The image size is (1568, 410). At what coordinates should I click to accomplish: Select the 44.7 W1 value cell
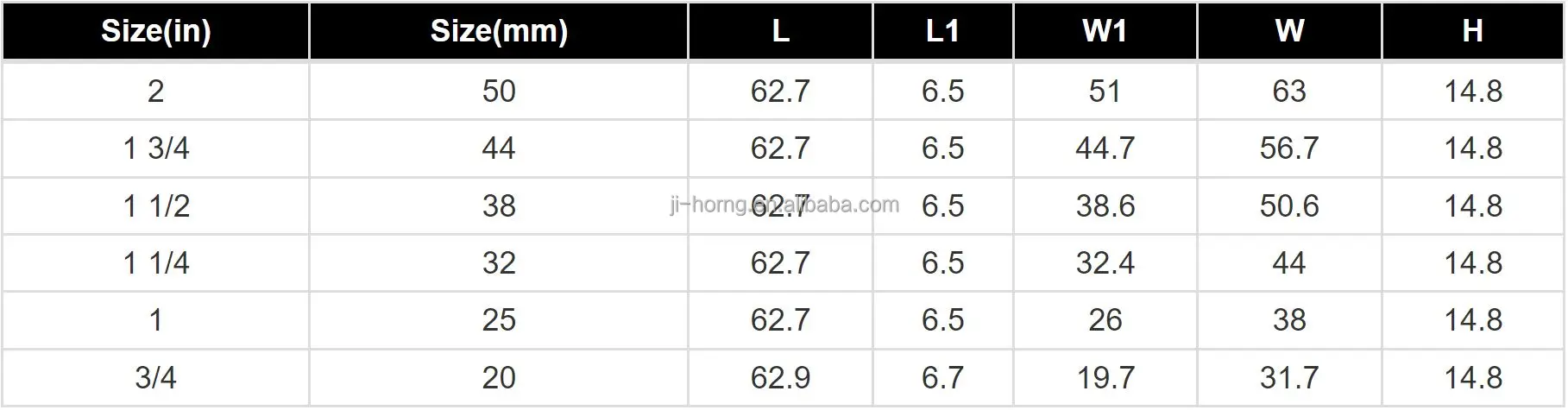[x=1105, y=148]
